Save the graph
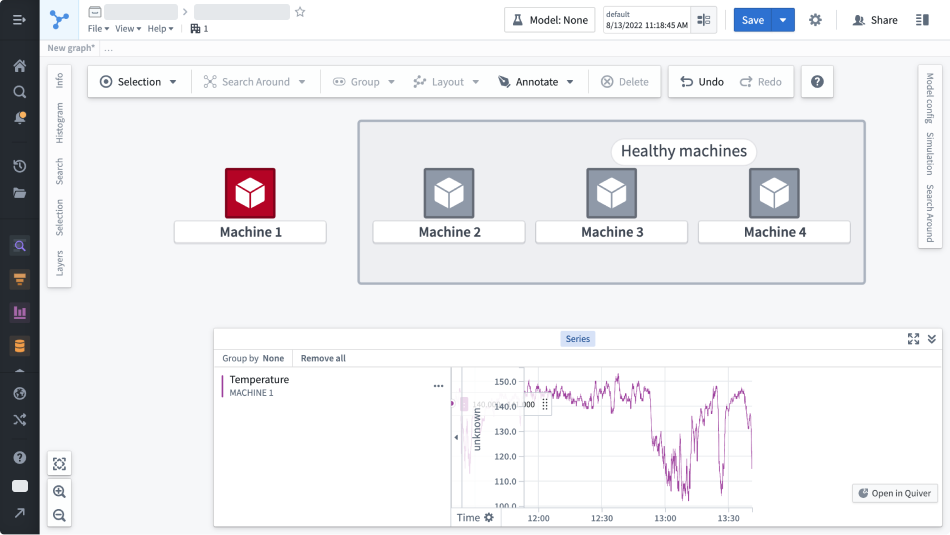The width and height of the screenshot is (950, 535). pyautogui.click(x=752, y=20)
